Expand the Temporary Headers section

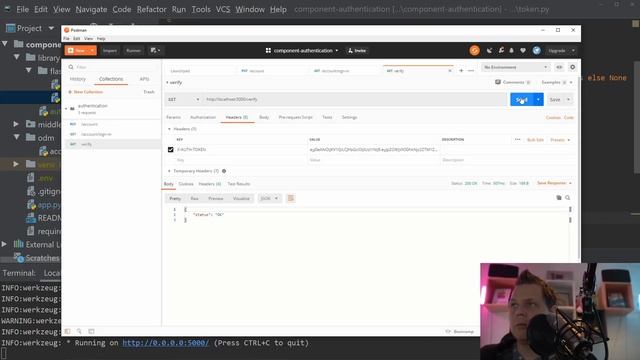[169, 171]
